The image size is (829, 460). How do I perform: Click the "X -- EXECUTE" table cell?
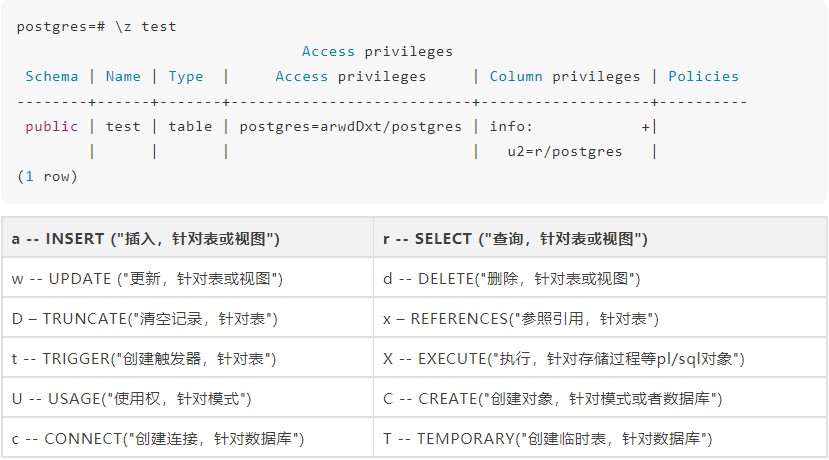564,358
